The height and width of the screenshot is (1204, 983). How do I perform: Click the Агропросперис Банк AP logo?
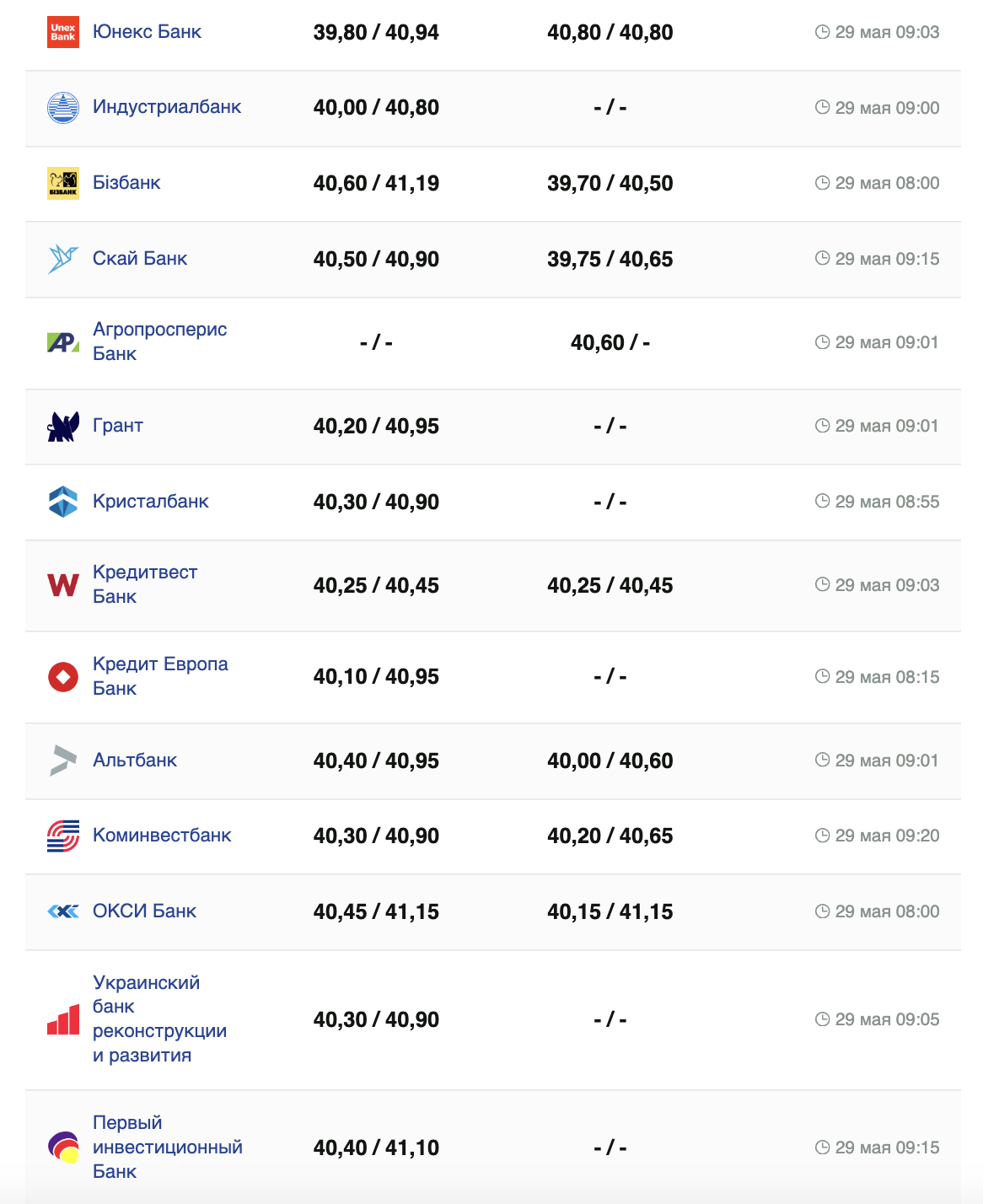pyautogui.click(x=63, y=342)
